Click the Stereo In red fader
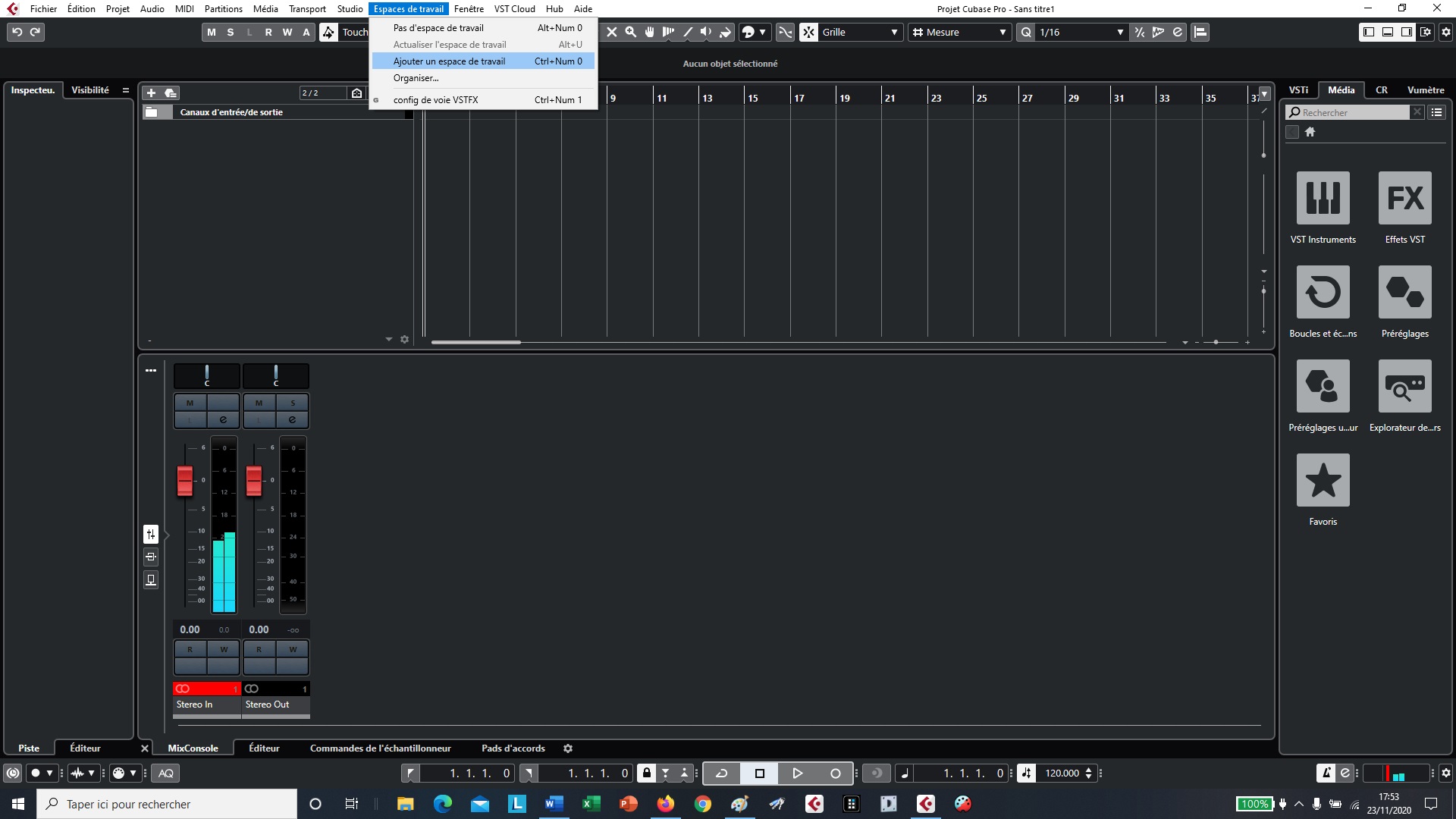Image resolution: width=1456 pixels, height=819 pixels. tap(185, 480)
